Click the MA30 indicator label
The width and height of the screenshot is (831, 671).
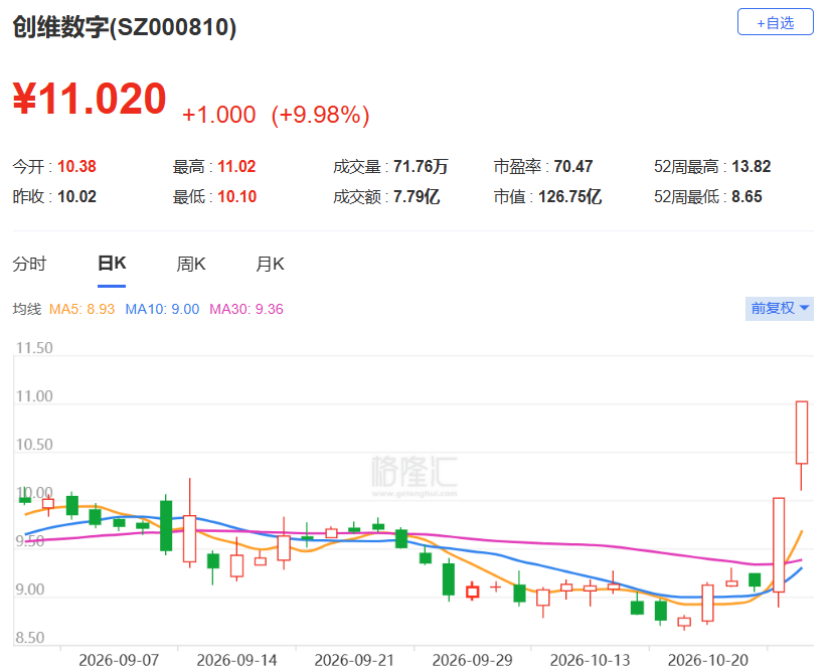[246, 309]
